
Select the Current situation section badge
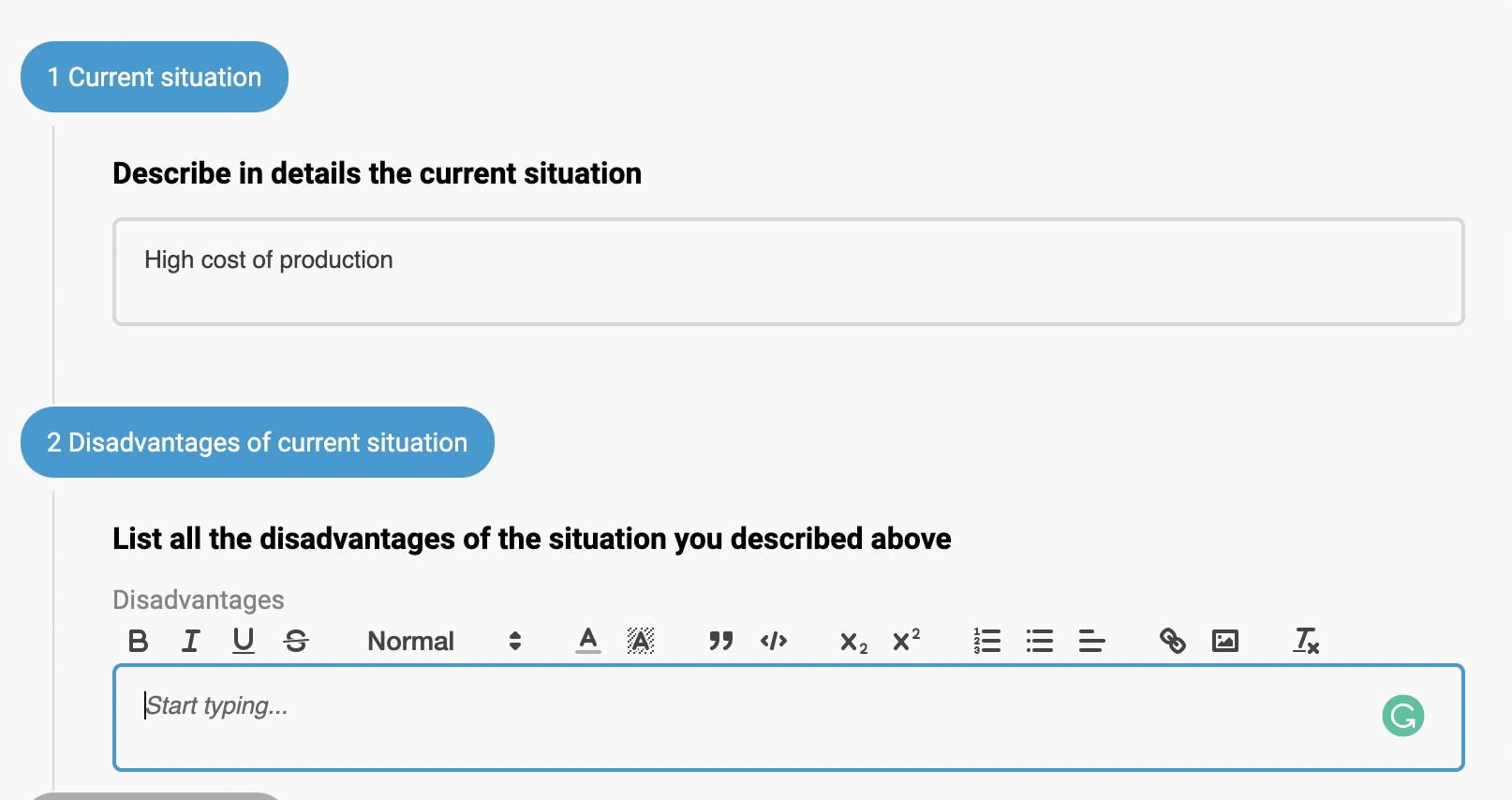154,76
